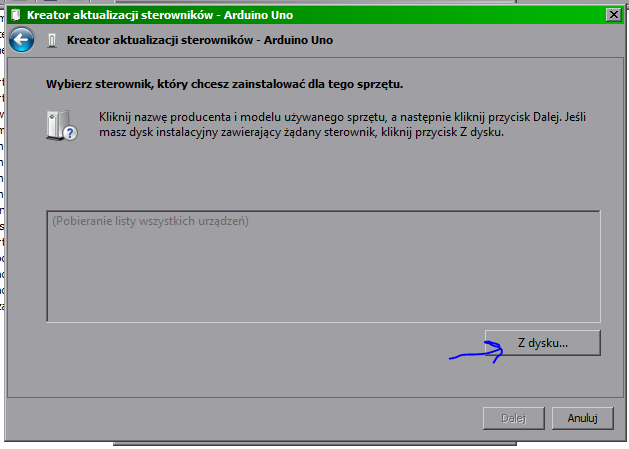Viewport: 629px width, 449px height.
Task: Select the "Pobieranie listy wszystkich urządzeń" placeholder text
Action: (x=149, y=220)
